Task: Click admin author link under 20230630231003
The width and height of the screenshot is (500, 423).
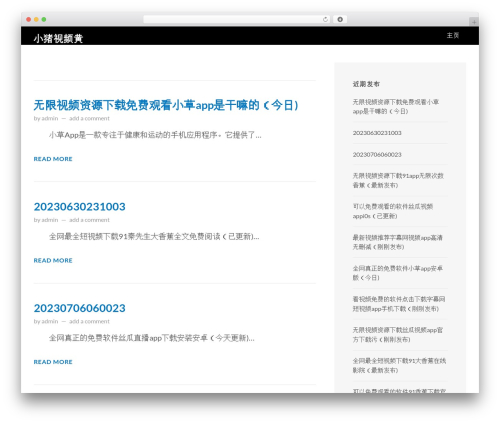Action: (50, 220)
